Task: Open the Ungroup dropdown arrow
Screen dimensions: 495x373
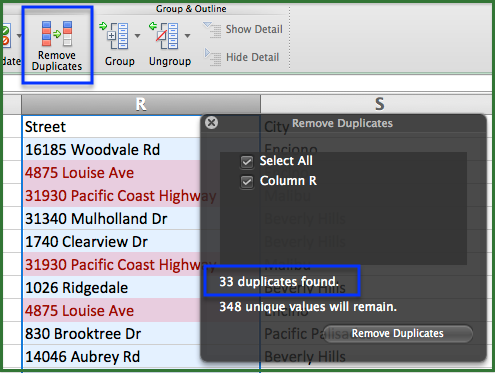Action: coord(187,35)
